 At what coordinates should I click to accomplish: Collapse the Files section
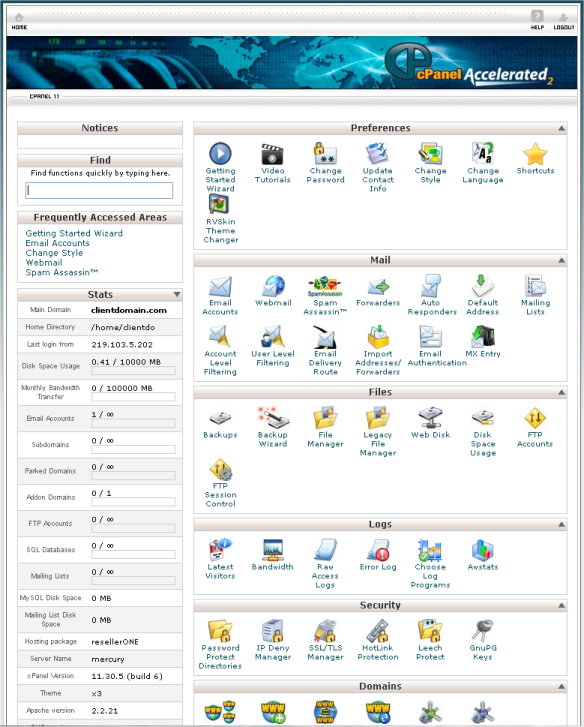(x=561, y=392)
